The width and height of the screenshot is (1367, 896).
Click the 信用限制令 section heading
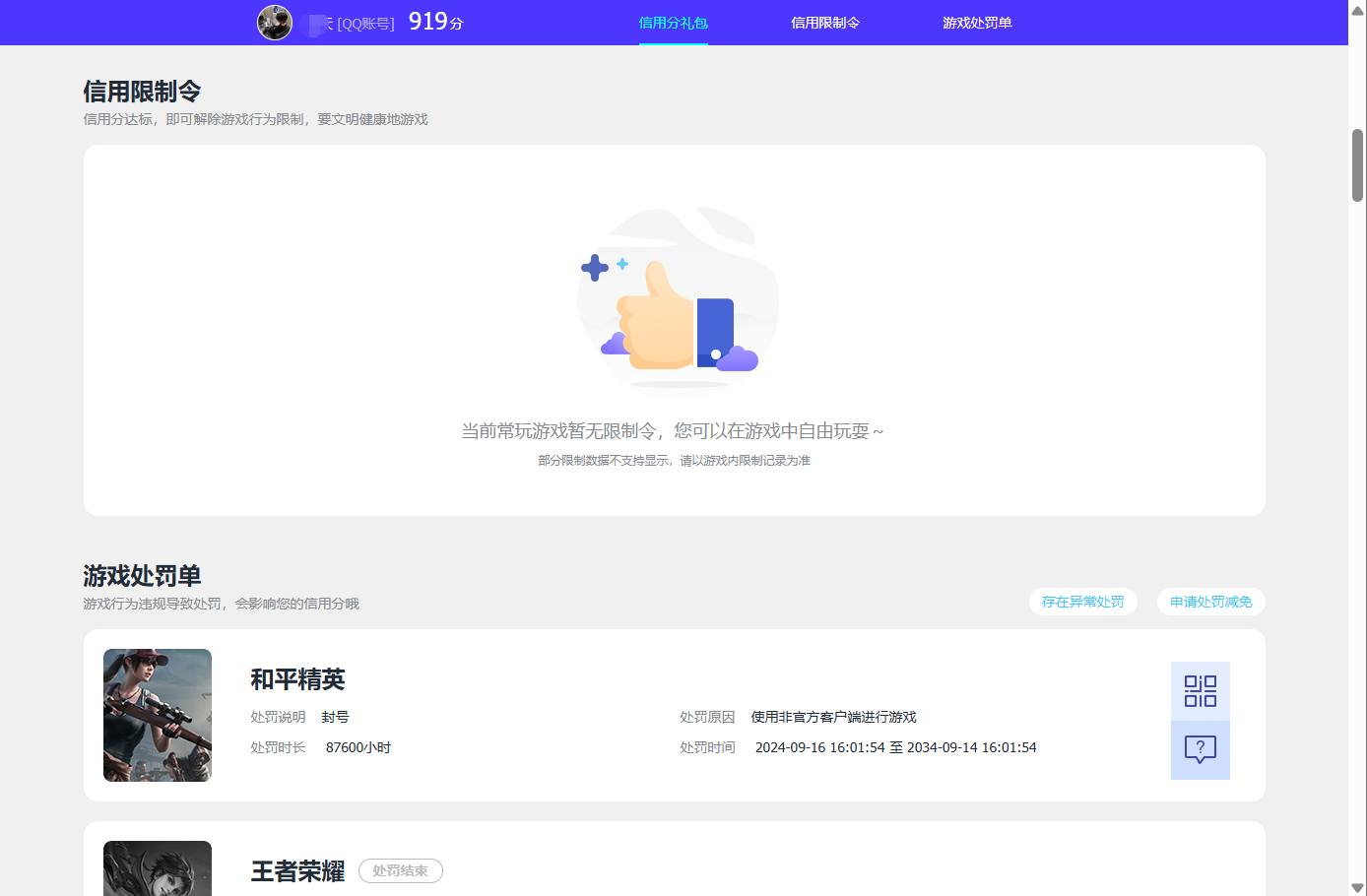[142, 92]
